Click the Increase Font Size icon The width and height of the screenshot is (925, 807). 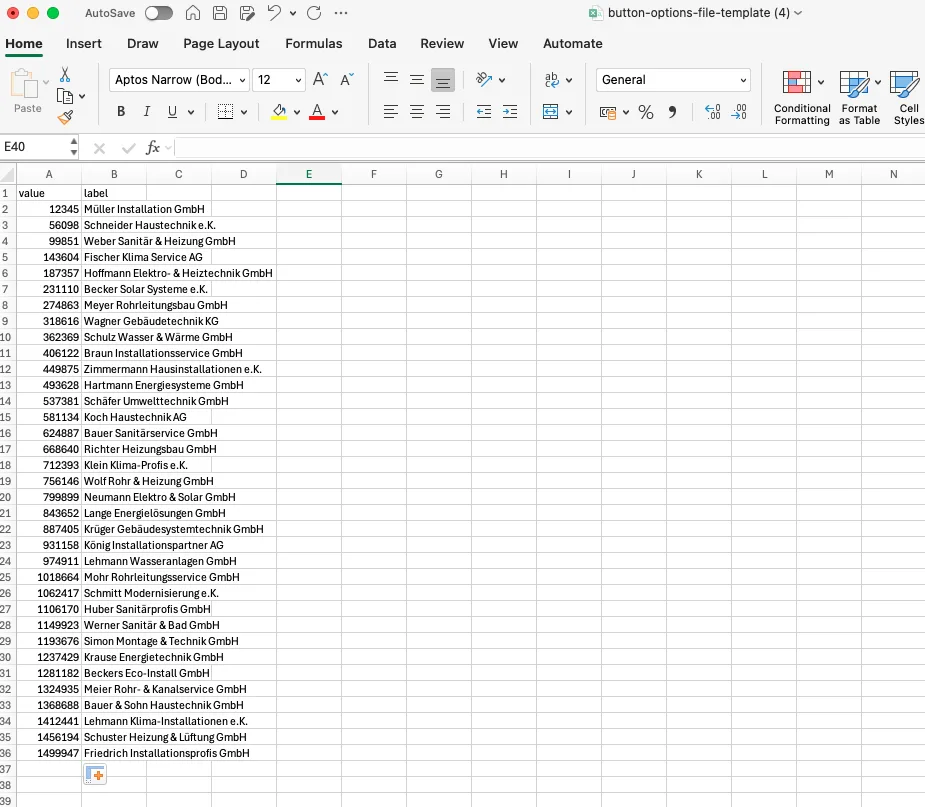tap(320, 79)
